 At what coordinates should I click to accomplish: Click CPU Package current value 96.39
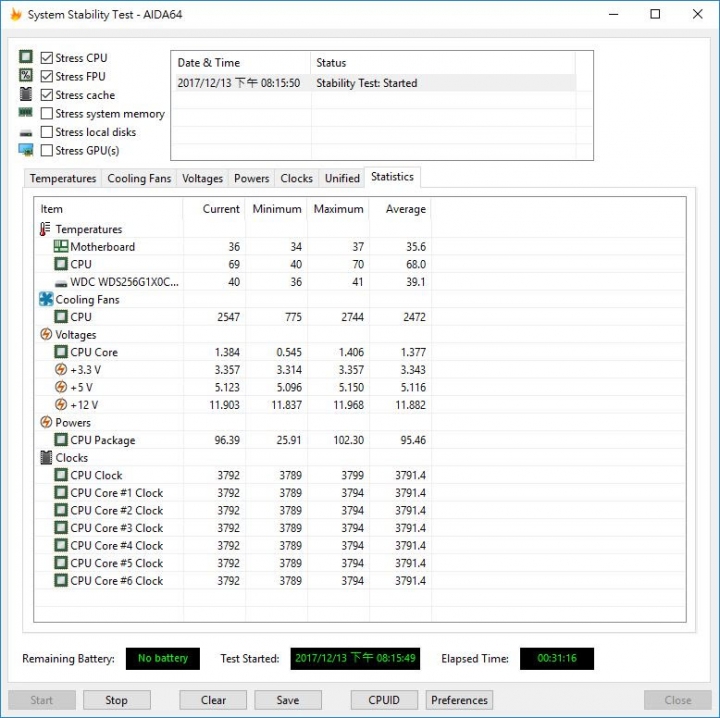coord(227,440)
